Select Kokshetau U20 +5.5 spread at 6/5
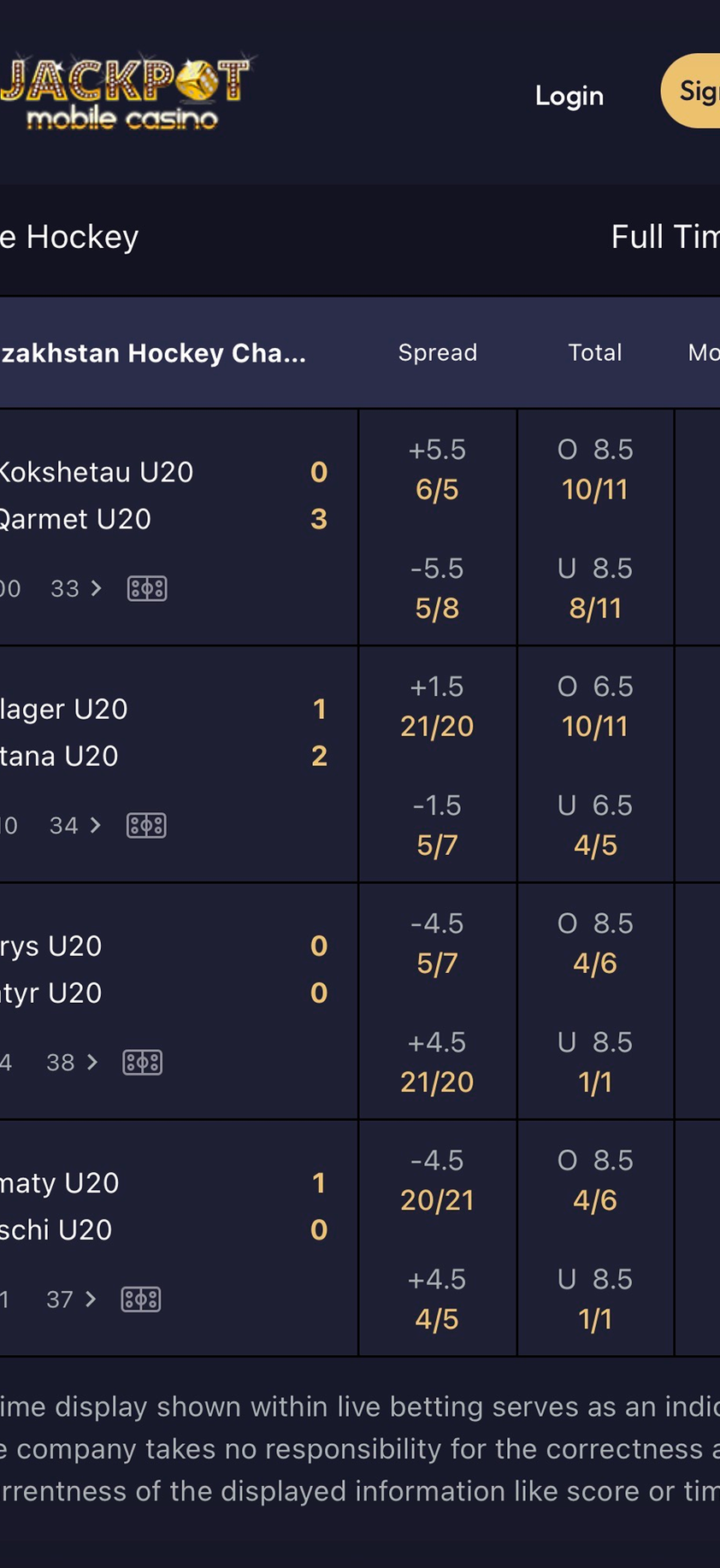Screen dimensions: 720x1568 437,469
